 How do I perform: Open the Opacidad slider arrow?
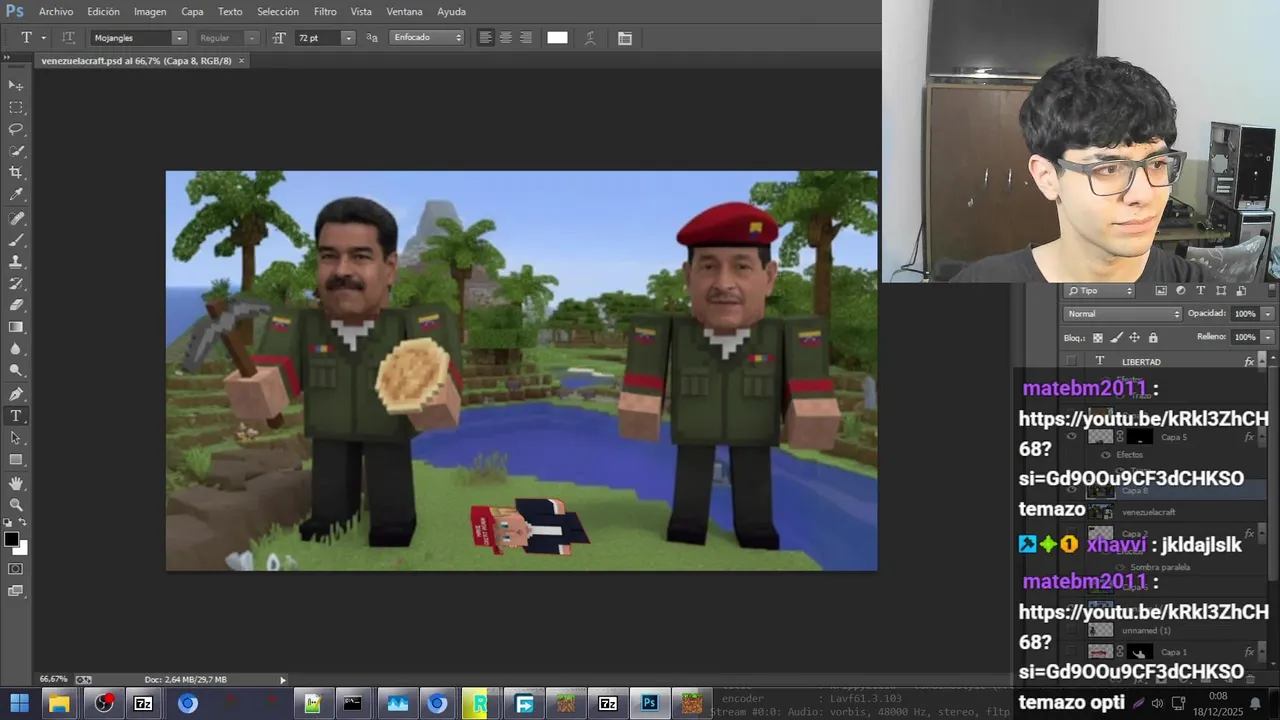coord(1268,314)
